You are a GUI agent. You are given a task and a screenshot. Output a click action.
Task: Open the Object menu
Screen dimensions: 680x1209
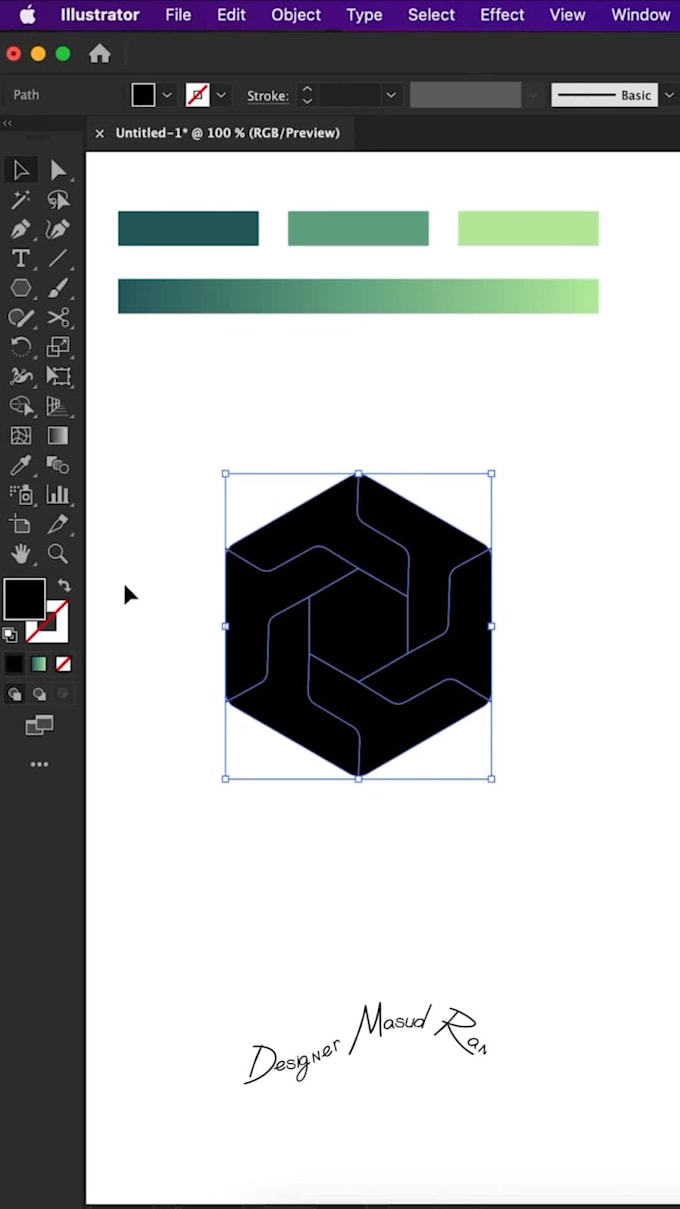[x=296, y=15]
